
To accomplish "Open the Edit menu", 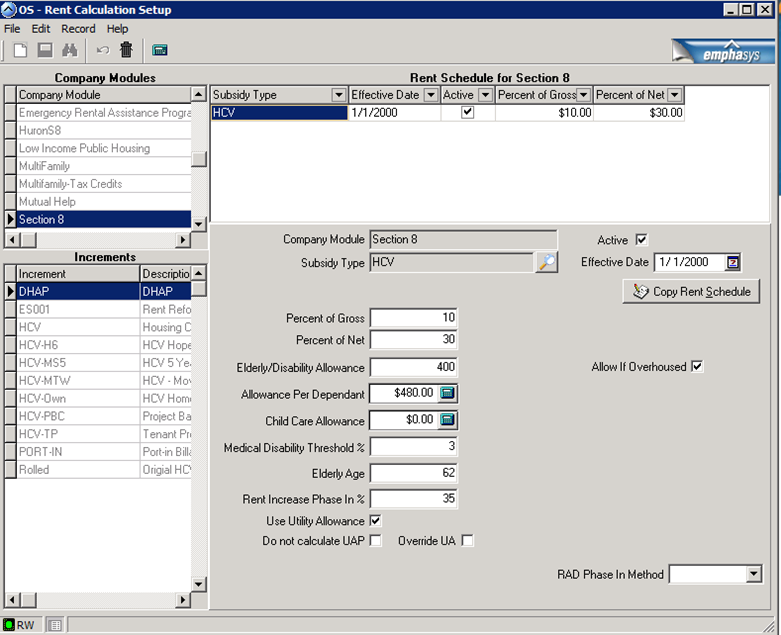I will click(41, 29).
